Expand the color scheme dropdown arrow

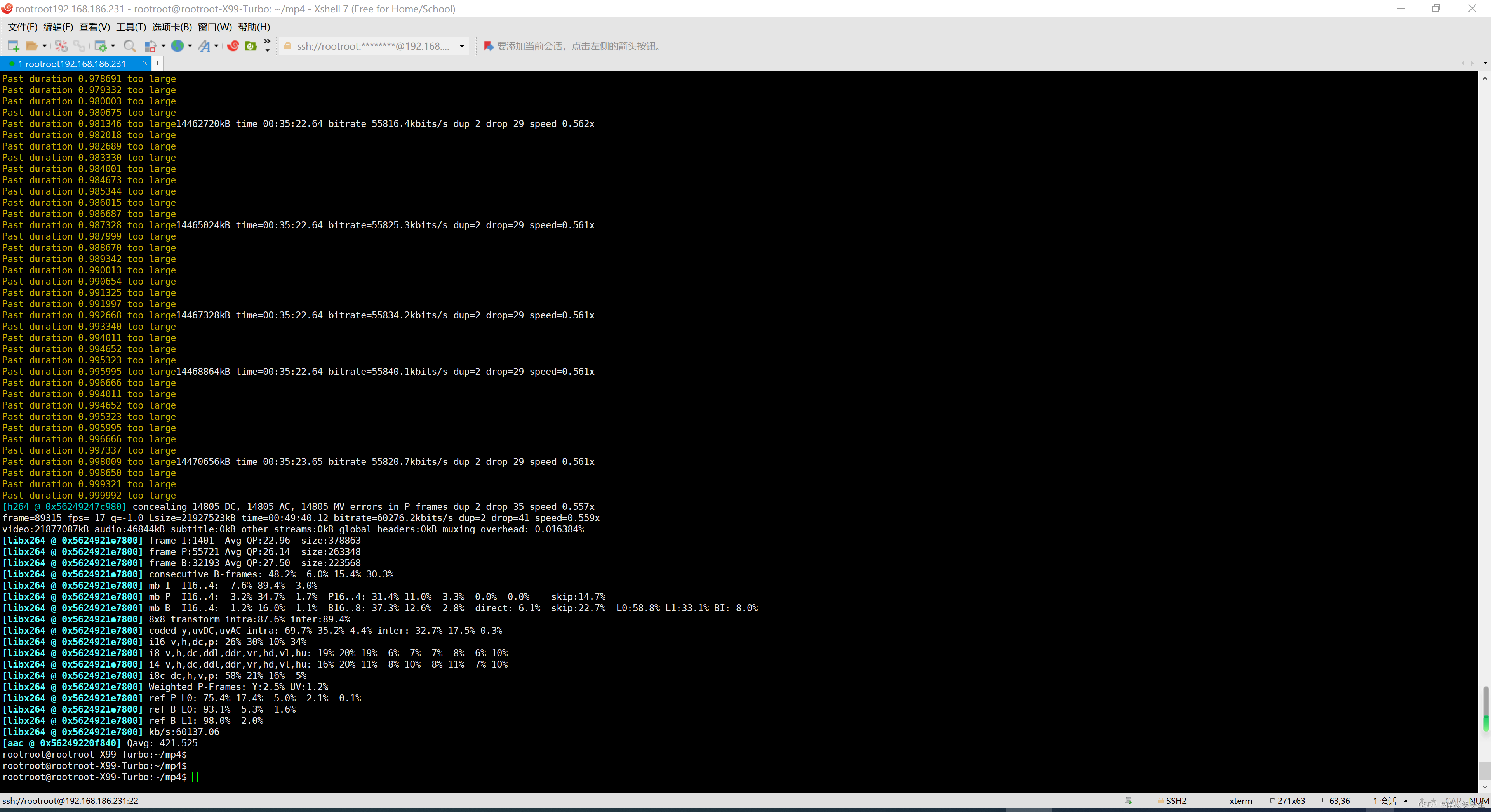pos(163,46)
